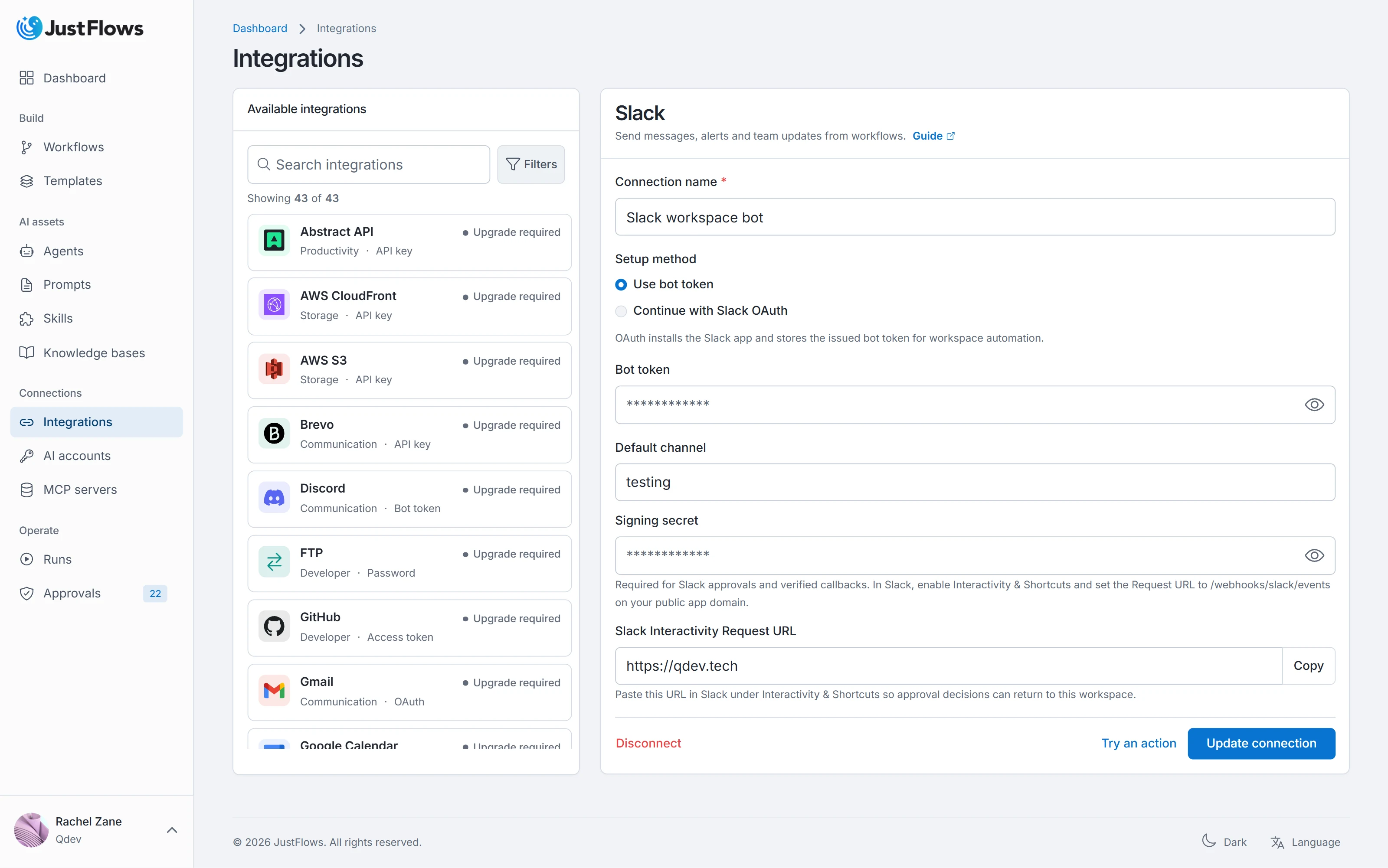Select the Discord integration icon

click(x=274, y=498)
